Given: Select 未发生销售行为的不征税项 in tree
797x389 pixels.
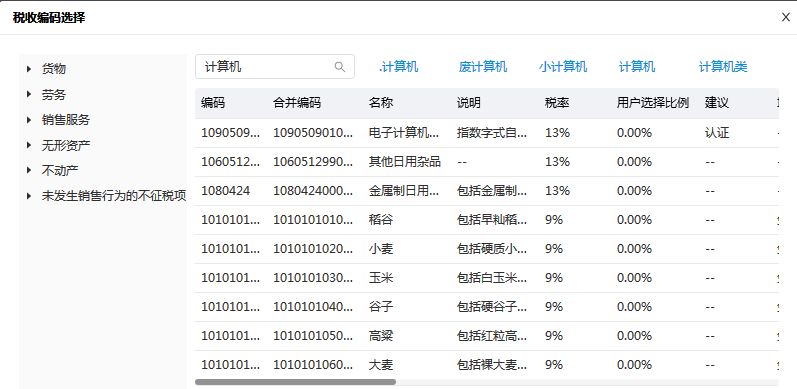Looking at the screenshot, I should coord(114,196).
